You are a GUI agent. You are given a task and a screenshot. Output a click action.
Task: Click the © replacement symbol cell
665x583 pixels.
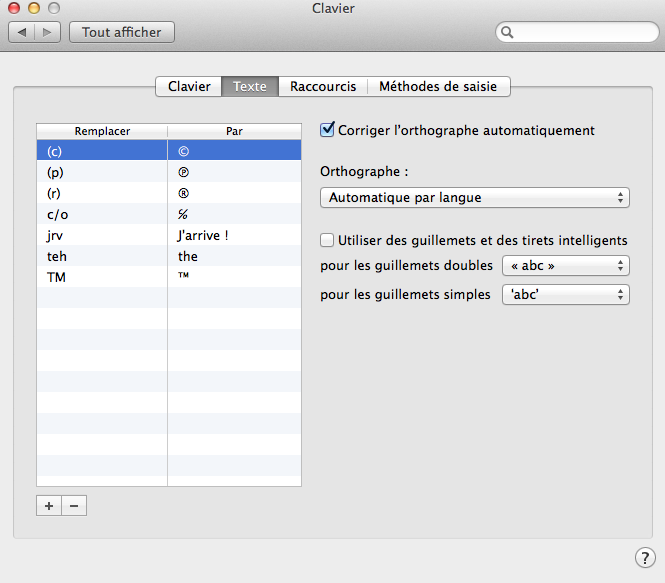[235, 151]
